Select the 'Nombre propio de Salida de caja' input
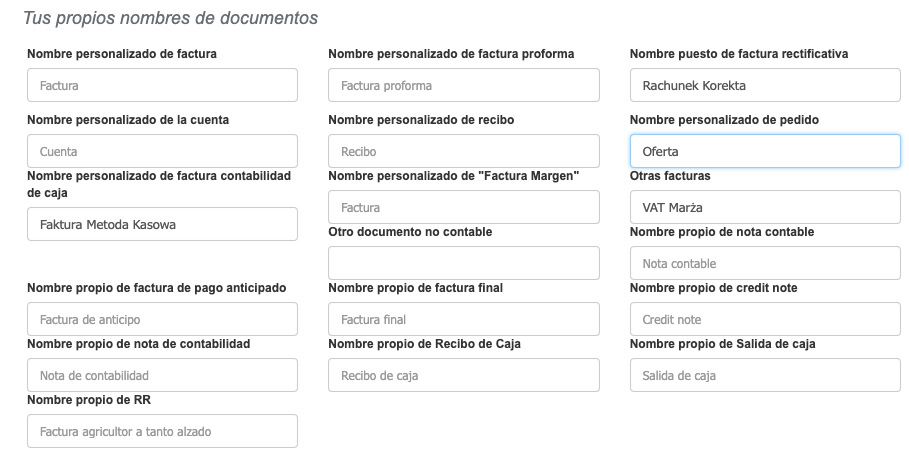Screen dimensions: 909x474 click(x=765, y=375)
